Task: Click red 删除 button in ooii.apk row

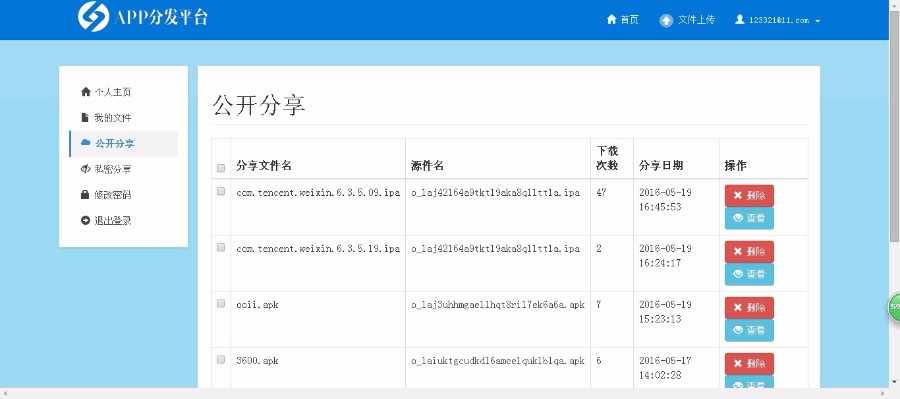Action: [749, 308]
